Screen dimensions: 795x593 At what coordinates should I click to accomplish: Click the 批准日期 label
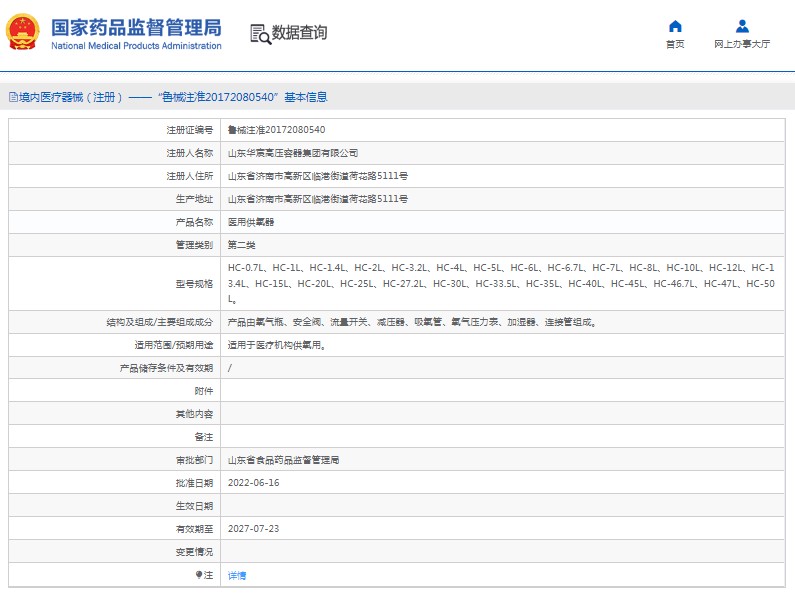pyautogui.click(x=194, y=483)
